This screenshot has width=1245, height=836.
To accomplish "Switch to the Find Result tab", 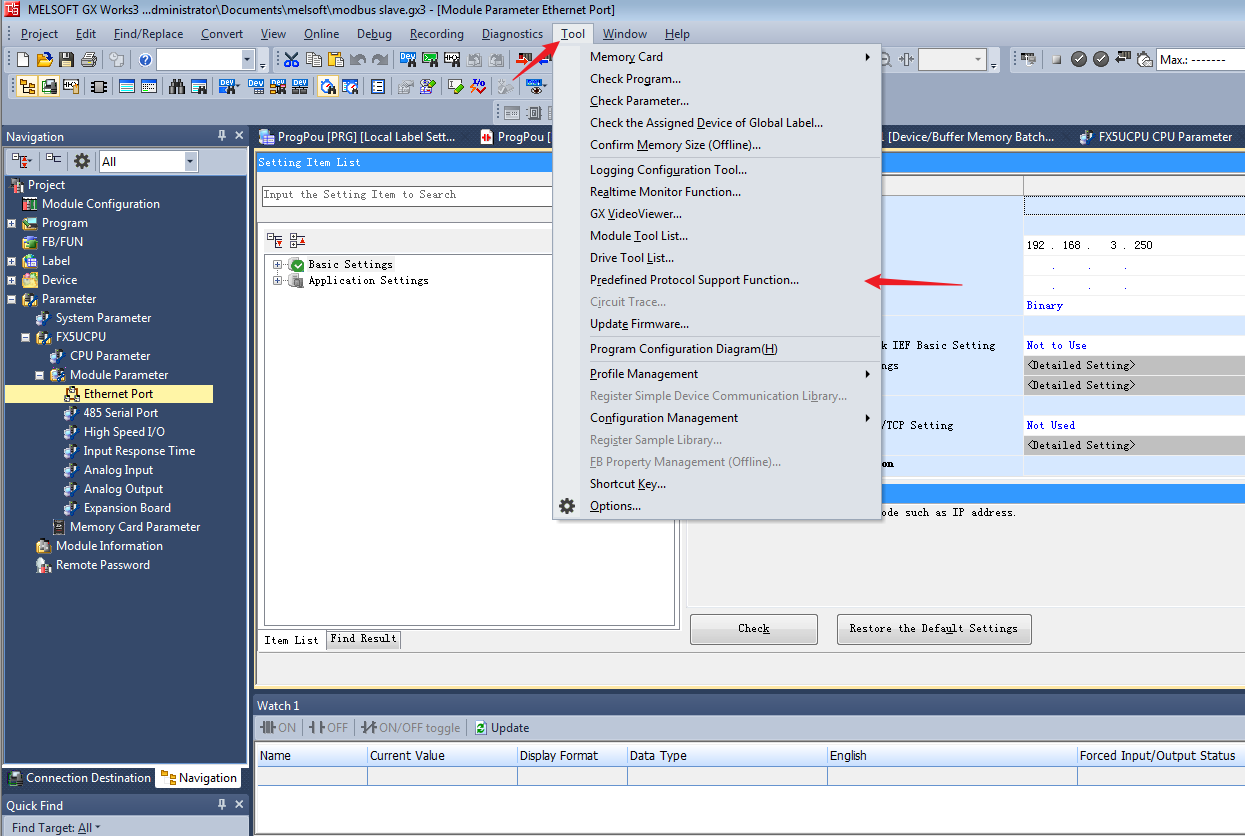I will click(x=363, y=639).
